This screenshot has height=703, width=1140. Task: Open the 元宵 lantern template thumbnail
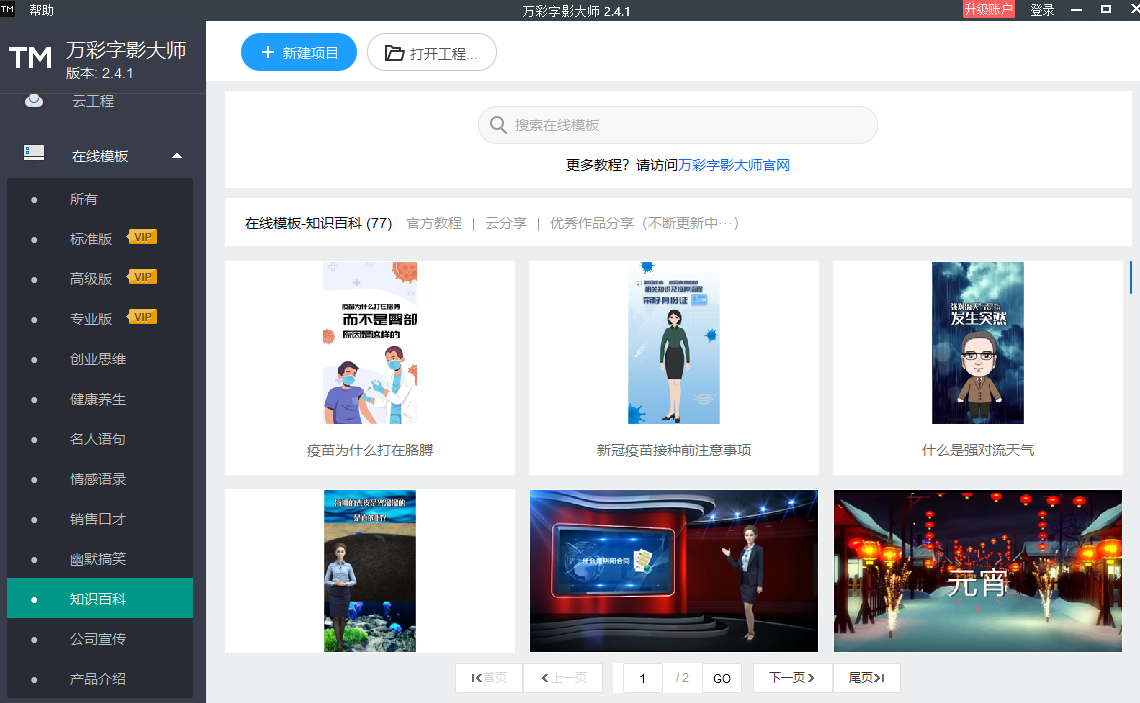click(977, 571)
